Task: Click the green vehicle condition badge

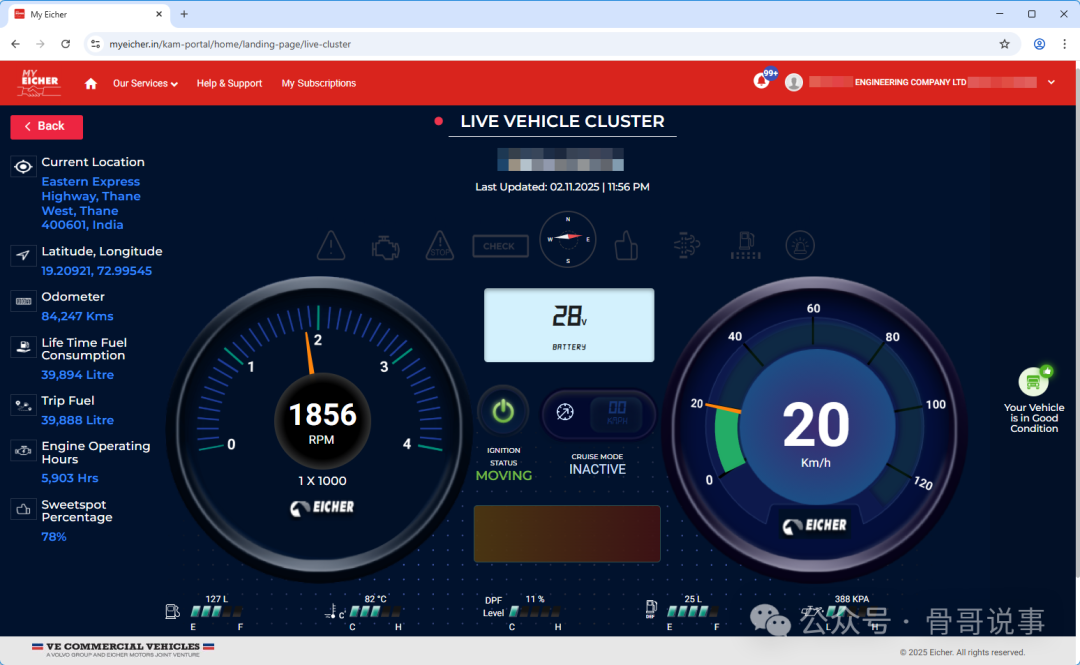Action: pyautogui.click(x=1034, y=381)
